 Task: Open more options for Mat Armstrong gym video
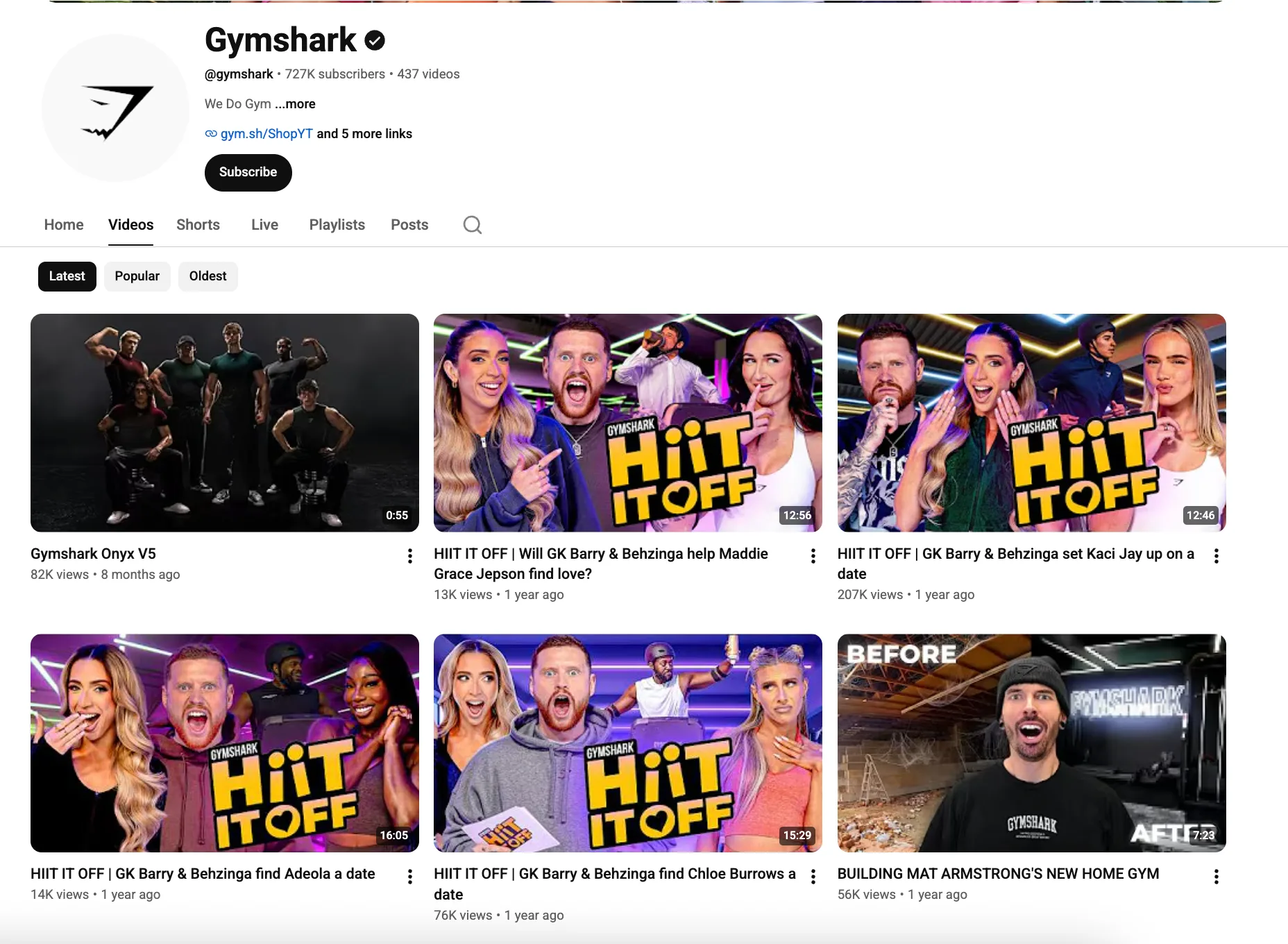(1217, 877)
